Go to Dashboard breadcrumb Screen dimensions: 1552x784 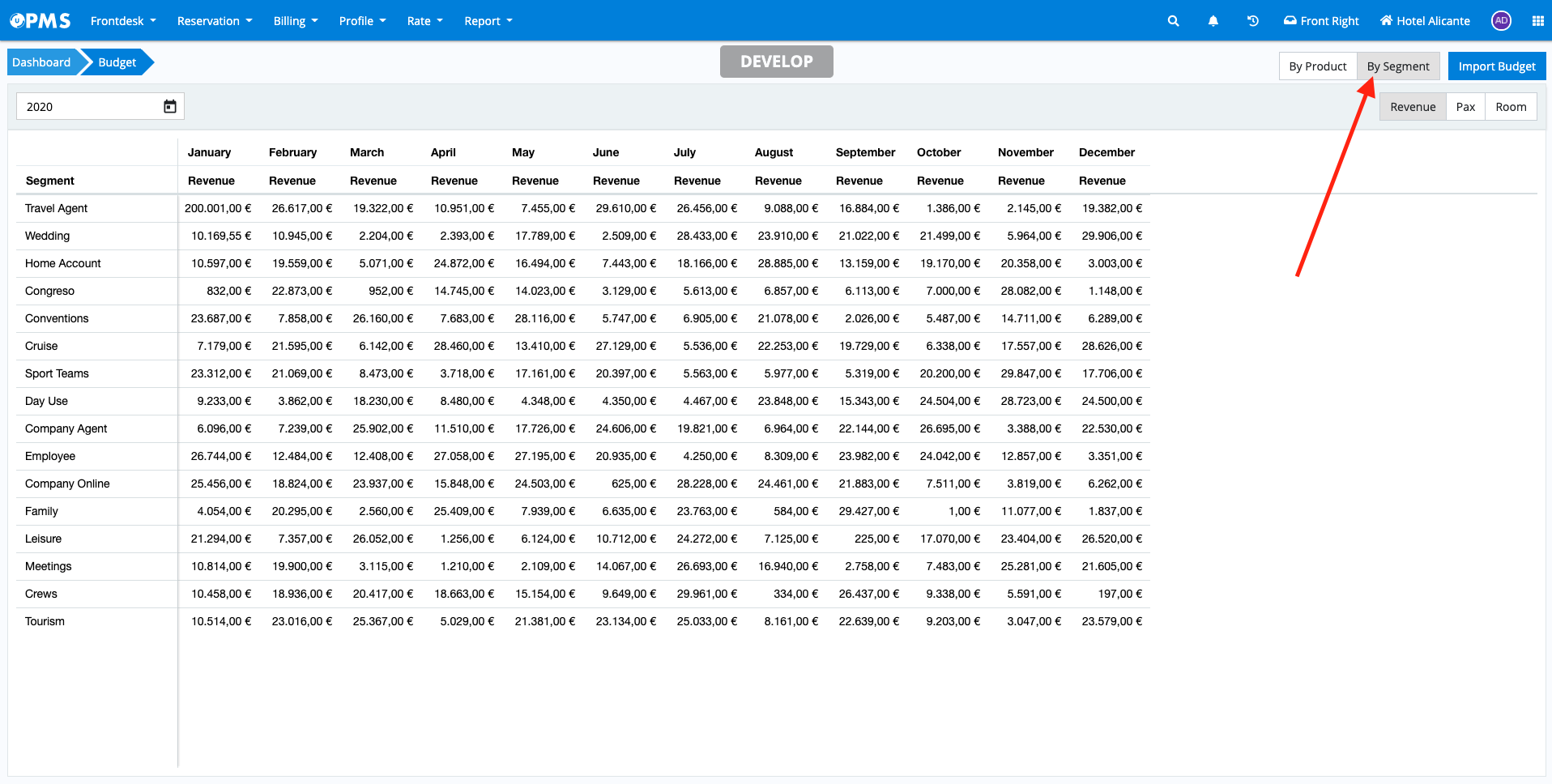point(41,62)
